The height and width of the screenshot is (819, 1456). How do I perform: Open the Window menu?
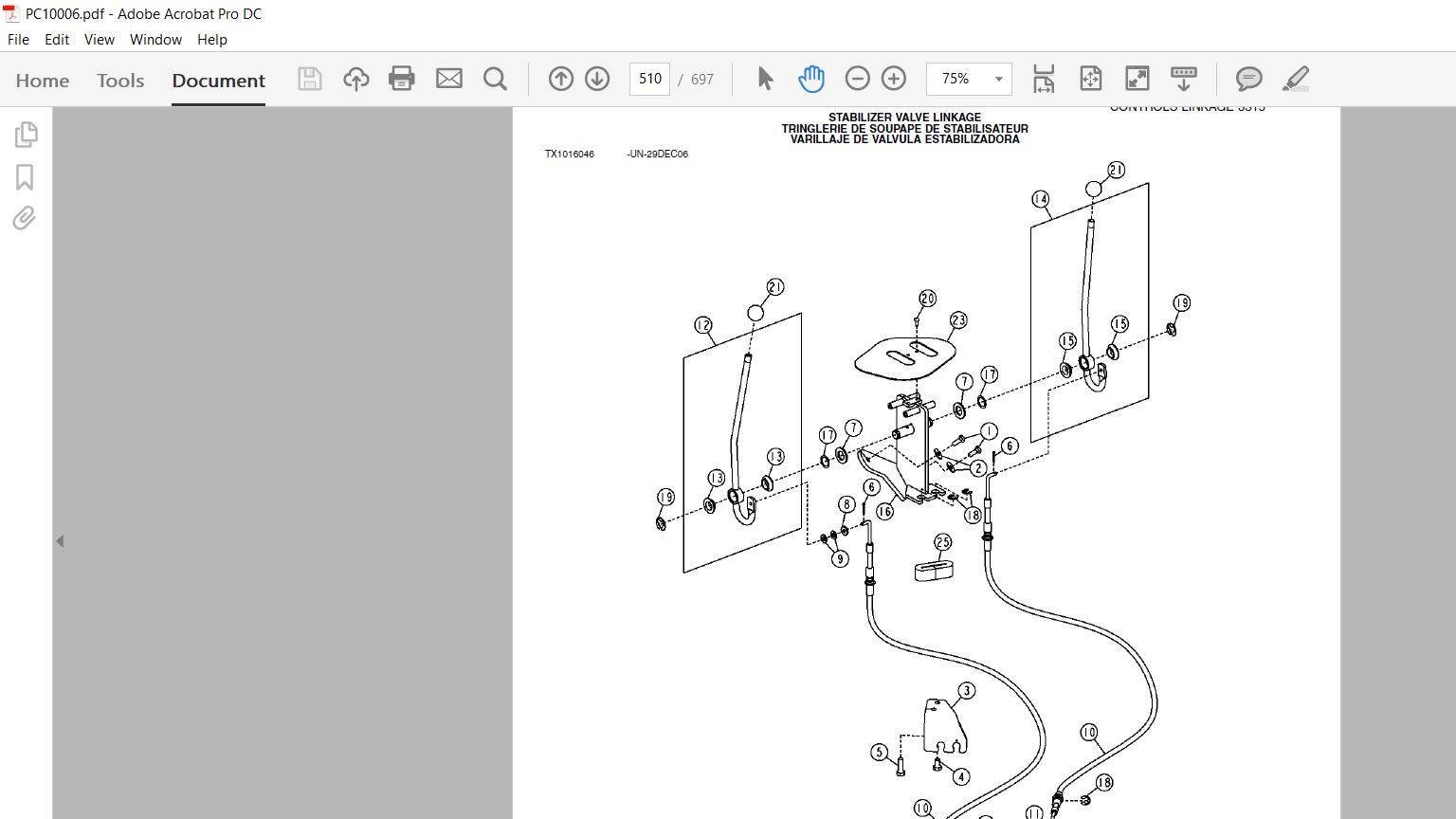point(155,40)
